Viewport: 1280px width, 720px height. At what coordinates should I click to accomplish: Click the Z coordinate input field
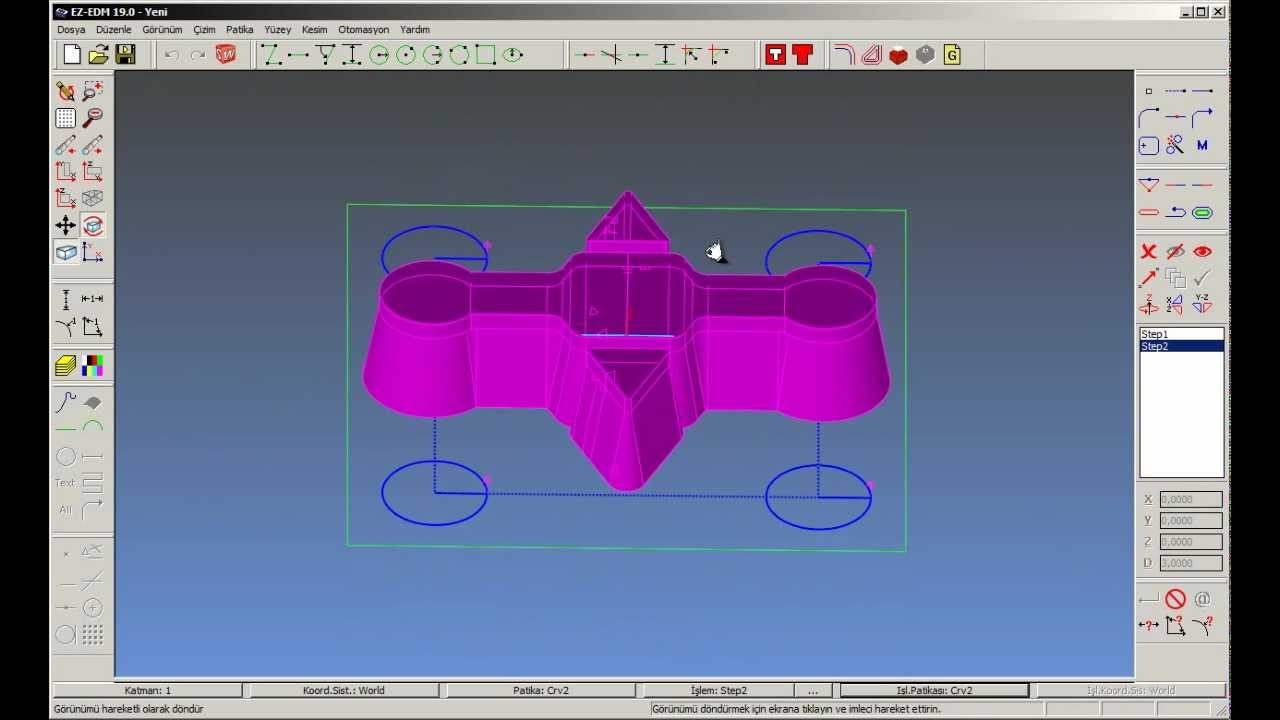(1191, 541)
